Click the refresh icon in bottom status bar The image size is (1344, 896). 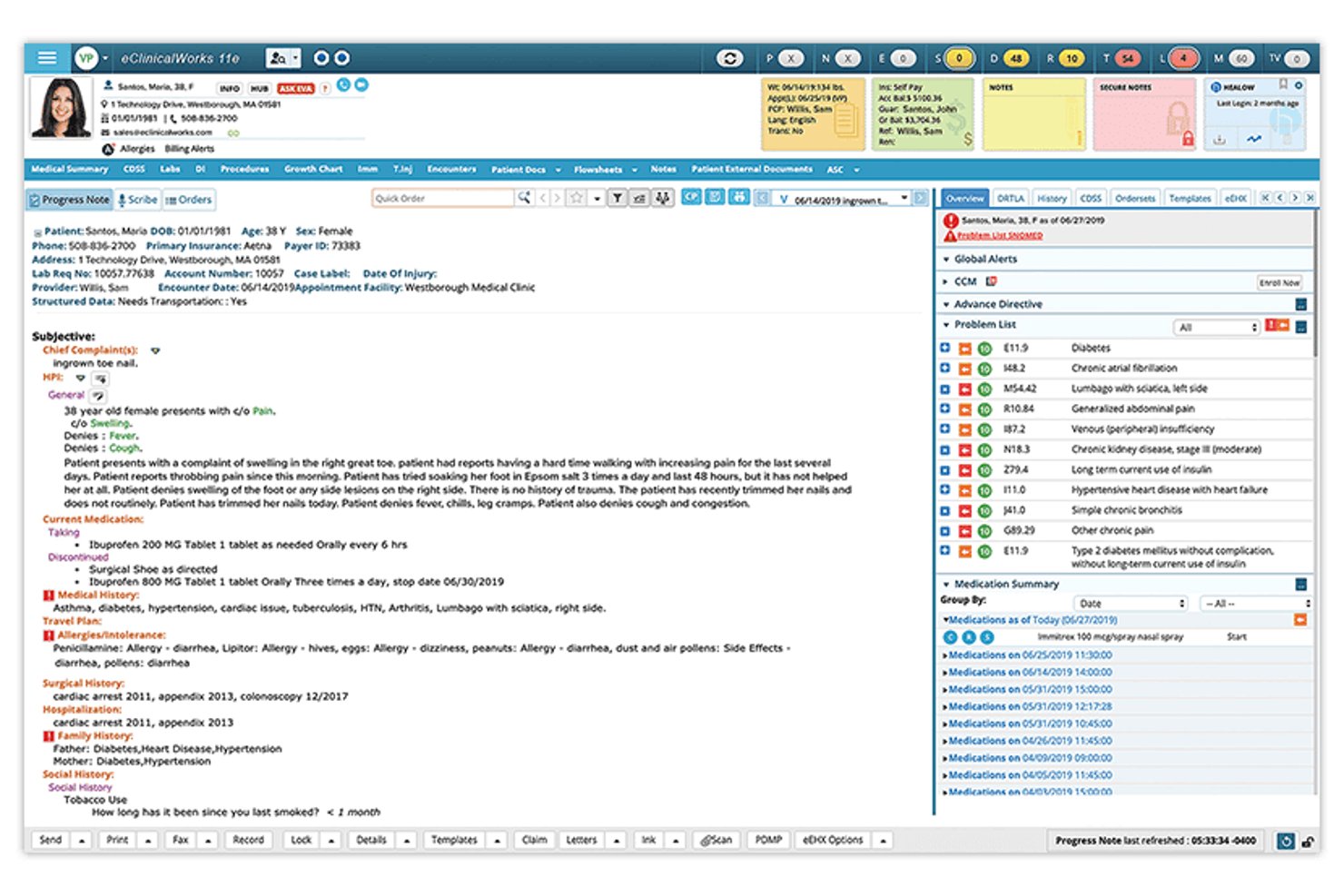click(x=1285, y=841)
